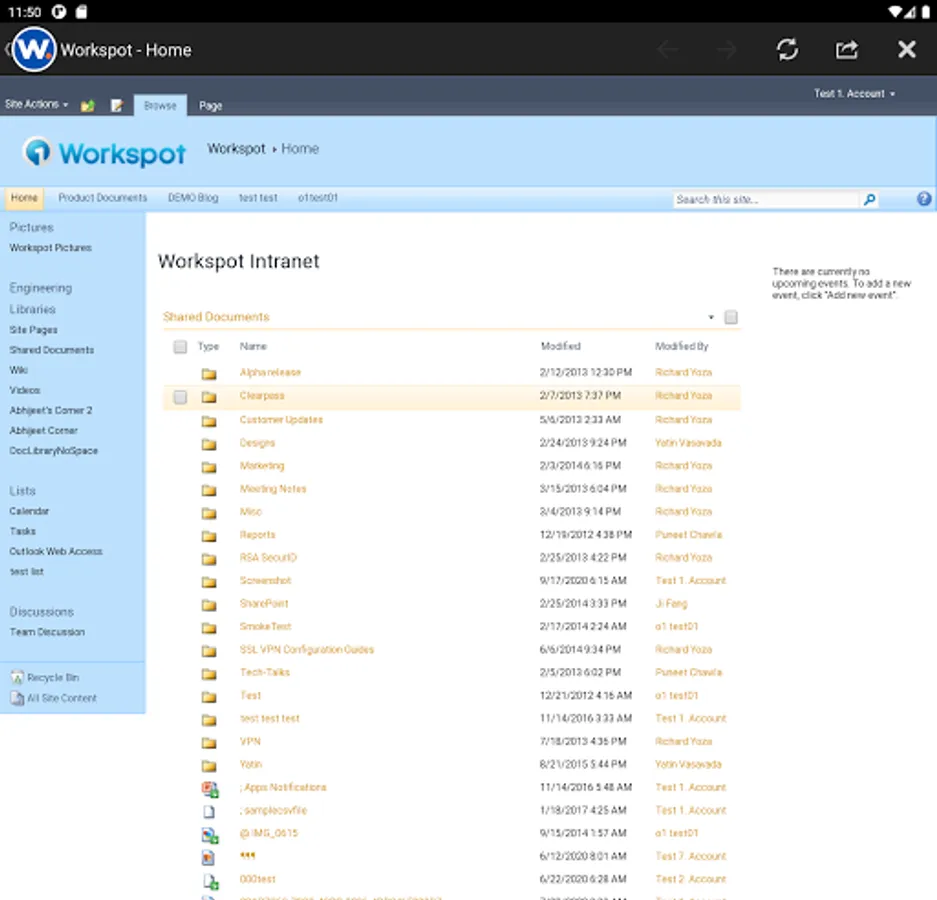This screenshot has height=900, width=937.
Task: Click the 000test file icon
Action: tap(210, 881)
